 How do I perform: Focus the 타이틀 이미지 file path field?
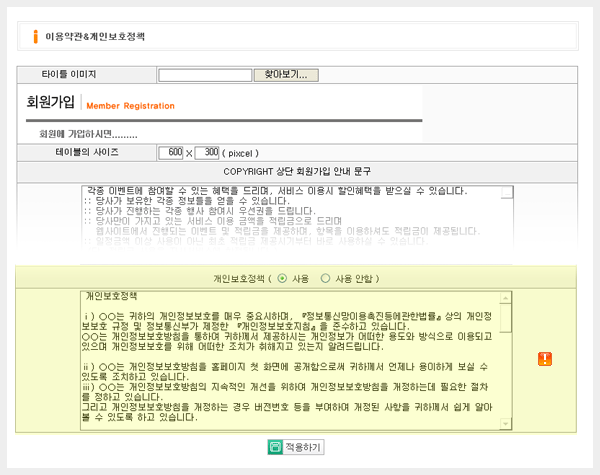(203, 74)
